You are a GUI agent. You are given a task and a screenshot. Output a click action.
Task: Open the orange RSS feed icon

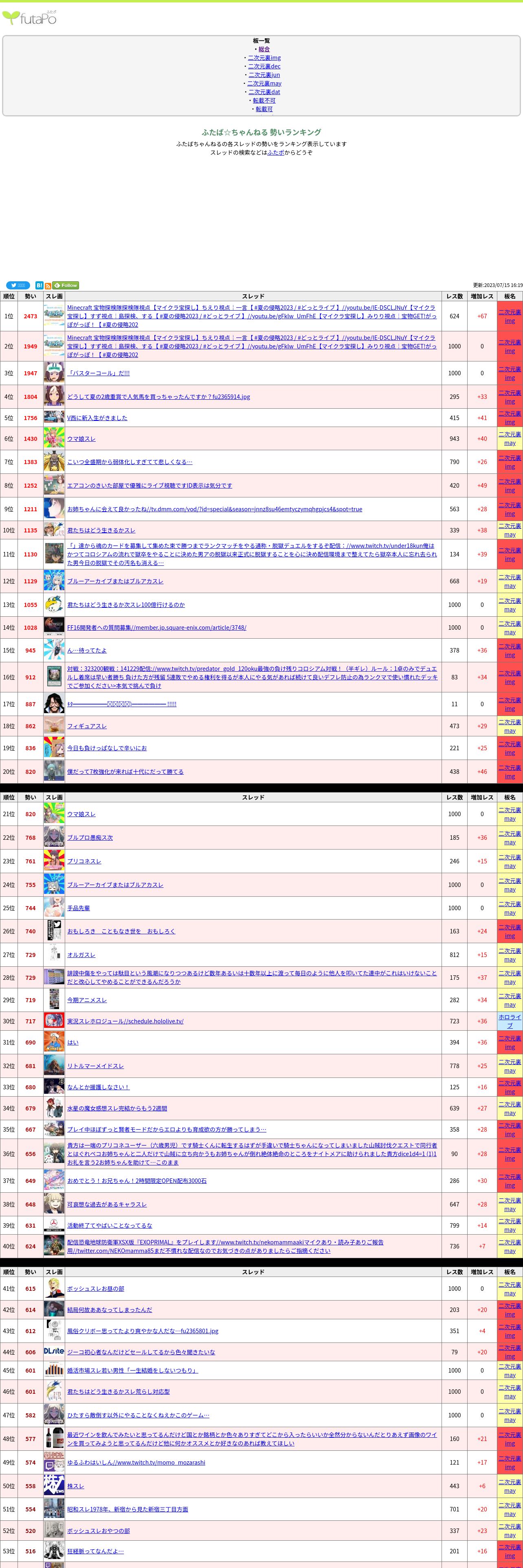(48, 285)
